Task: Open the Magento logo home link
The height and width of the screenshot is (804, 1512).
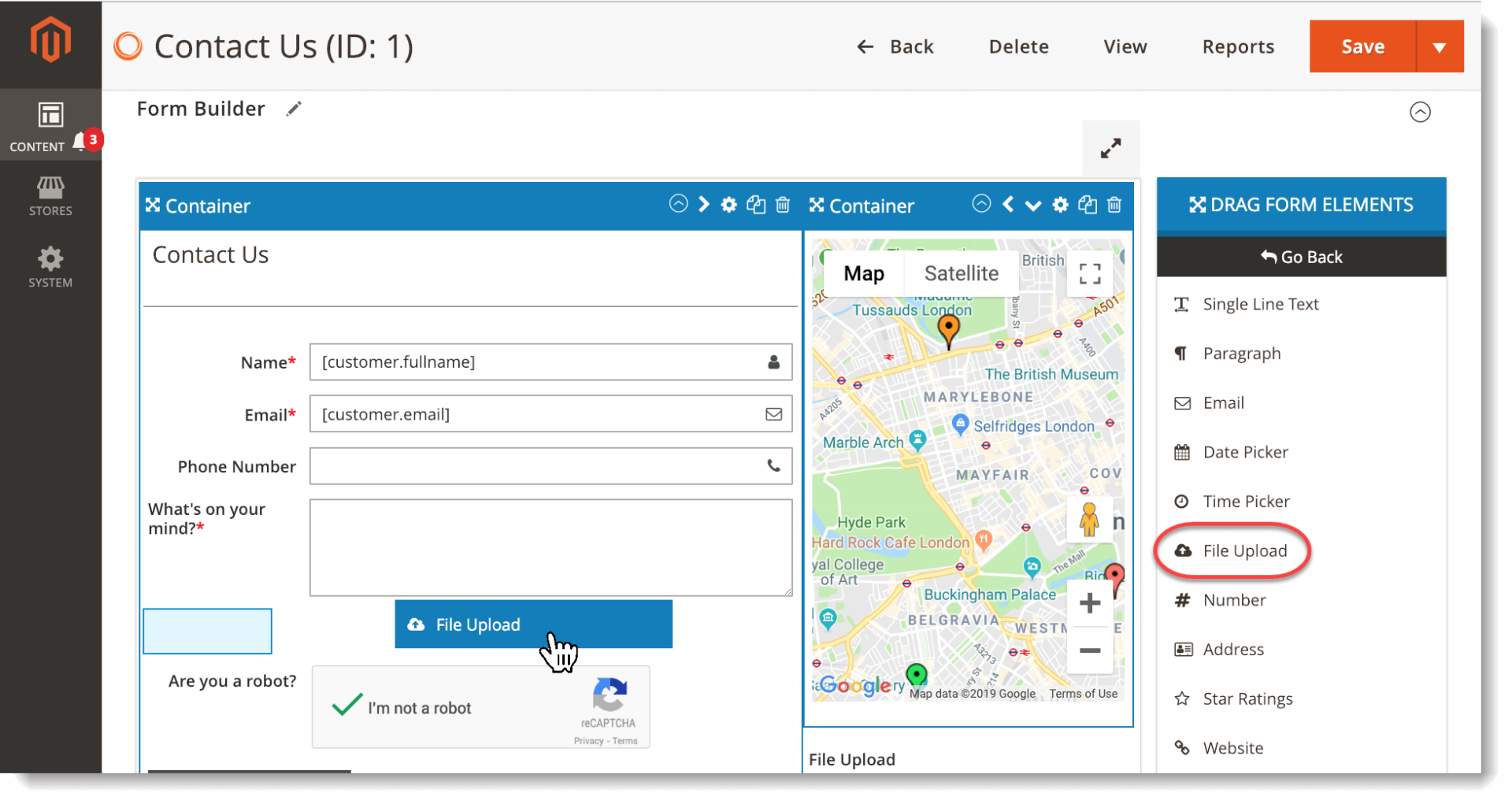Action: tap(50, 39)
